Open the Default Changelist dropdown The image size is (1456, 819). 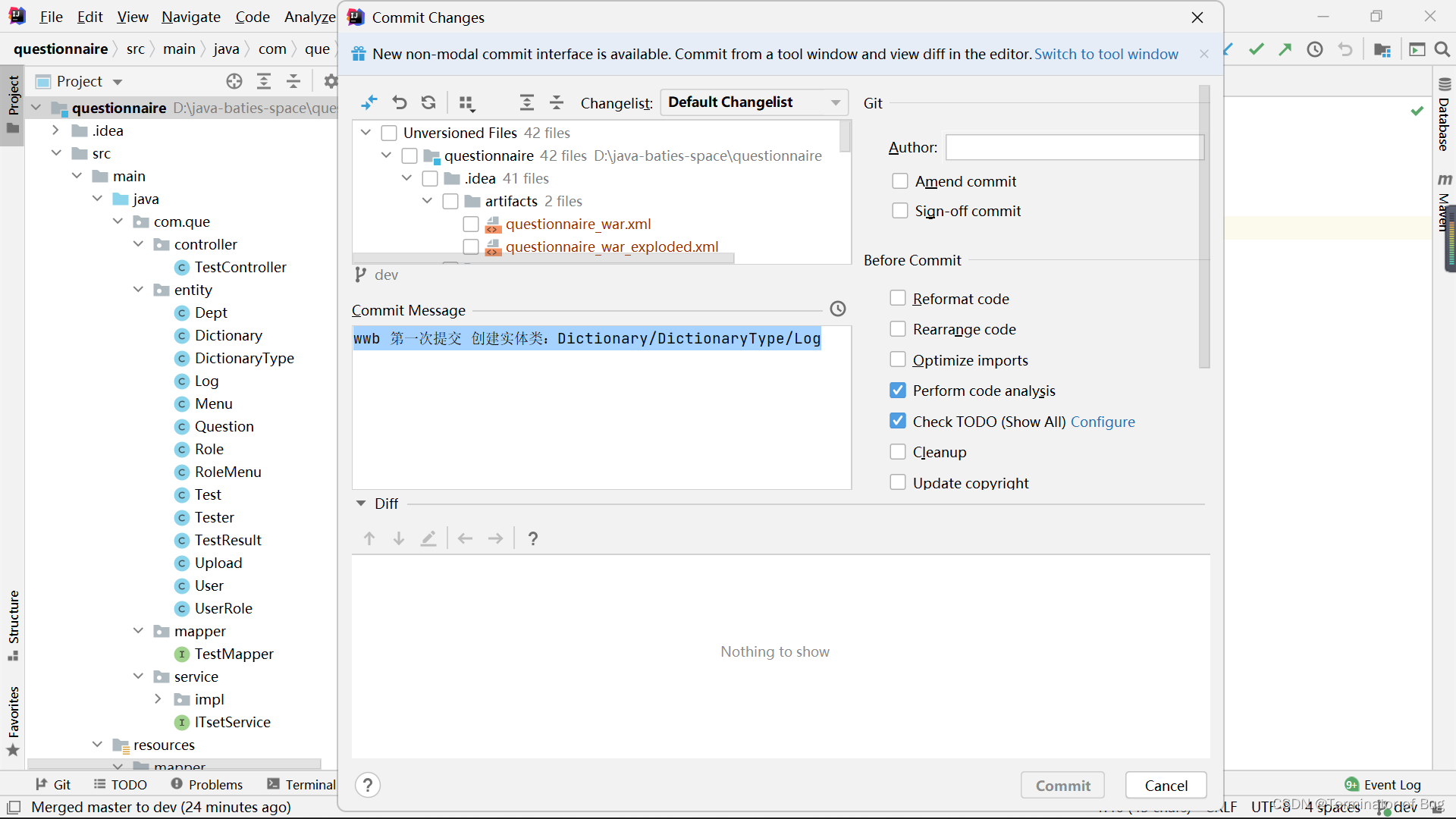pyautogui.click(x=754, y=102)
